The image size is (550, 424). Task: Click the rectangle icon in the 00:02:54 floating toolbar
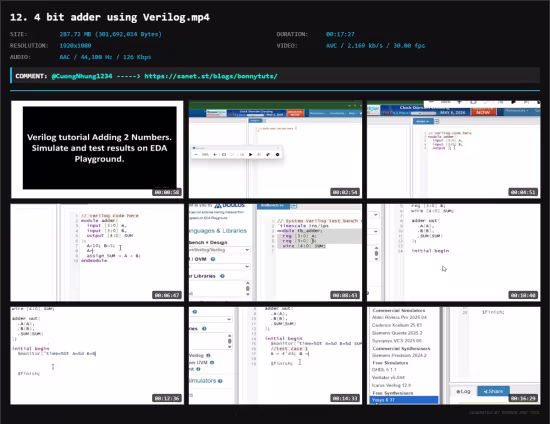(x=224, y=154)
